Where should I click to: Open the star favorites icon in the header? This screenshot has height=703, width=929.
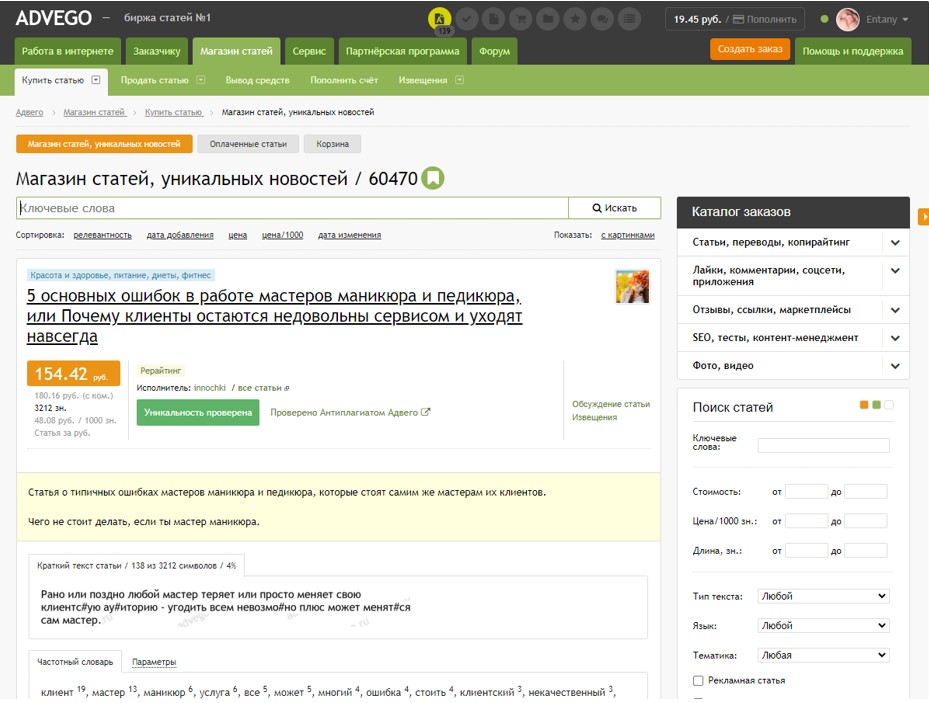click(575, 19)
